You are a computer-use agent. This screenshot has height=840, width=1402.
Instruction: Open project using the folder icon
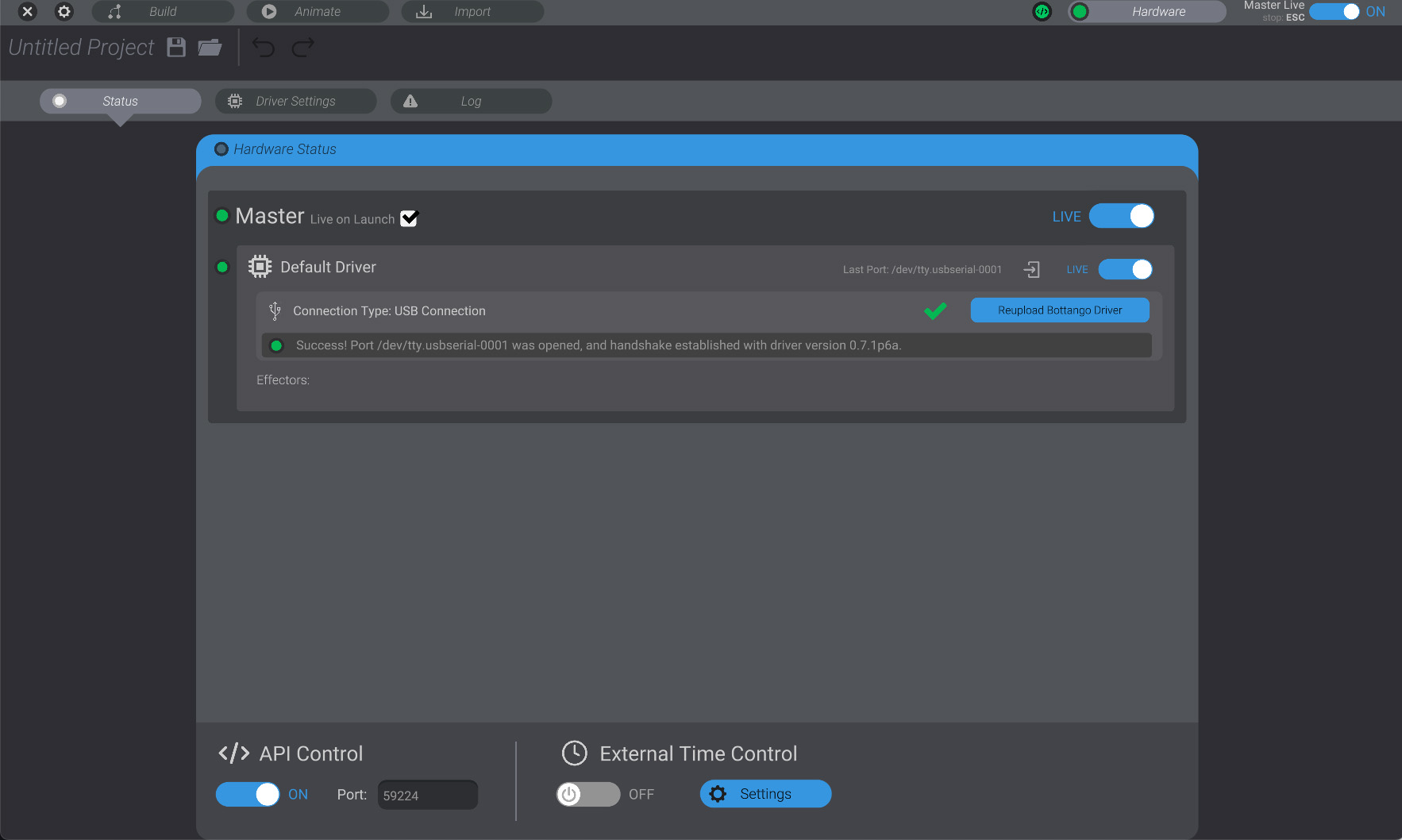point(210,48)
